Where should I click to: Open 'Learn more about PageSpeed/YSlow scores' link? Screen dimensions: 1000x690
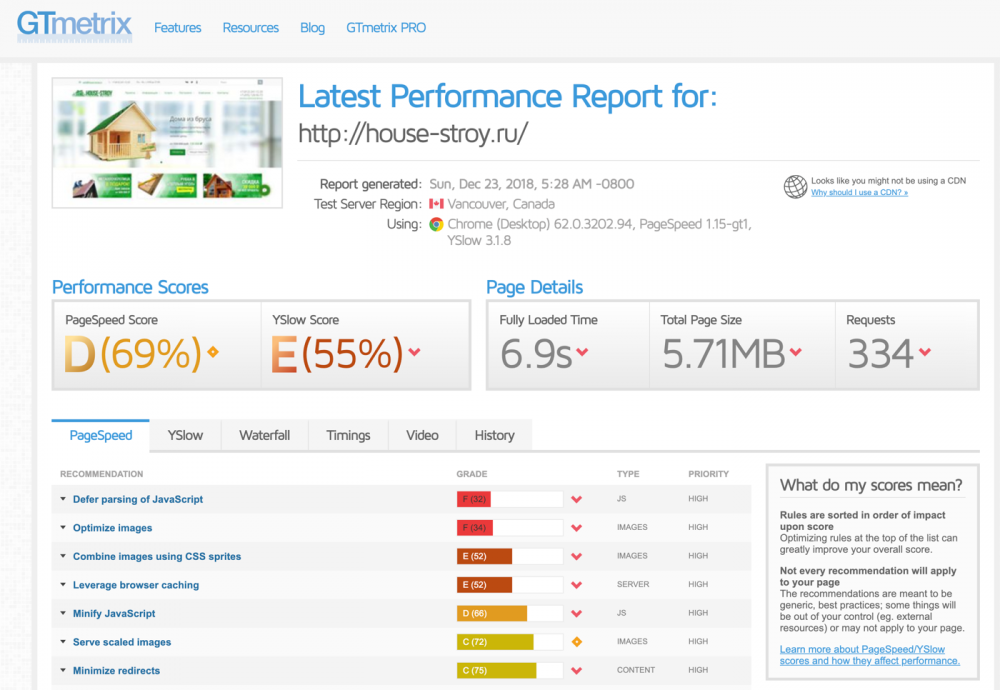(870, 655)
